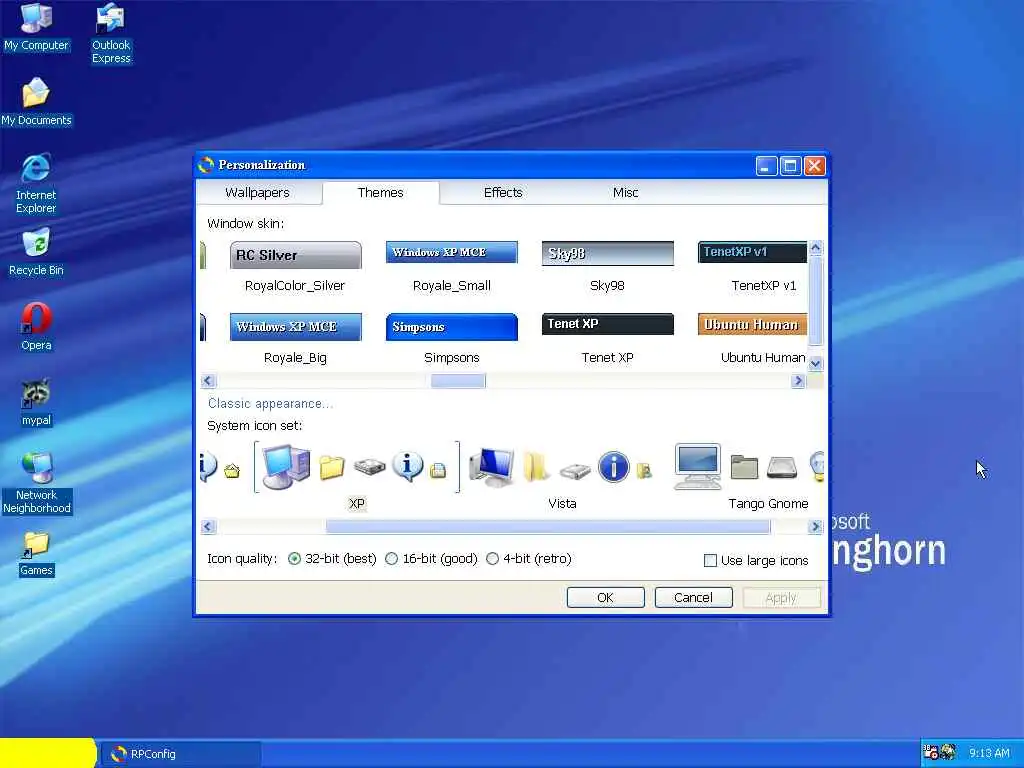Close the Personalization window
The image size is (1024, 768).
(x=814, y=166)
